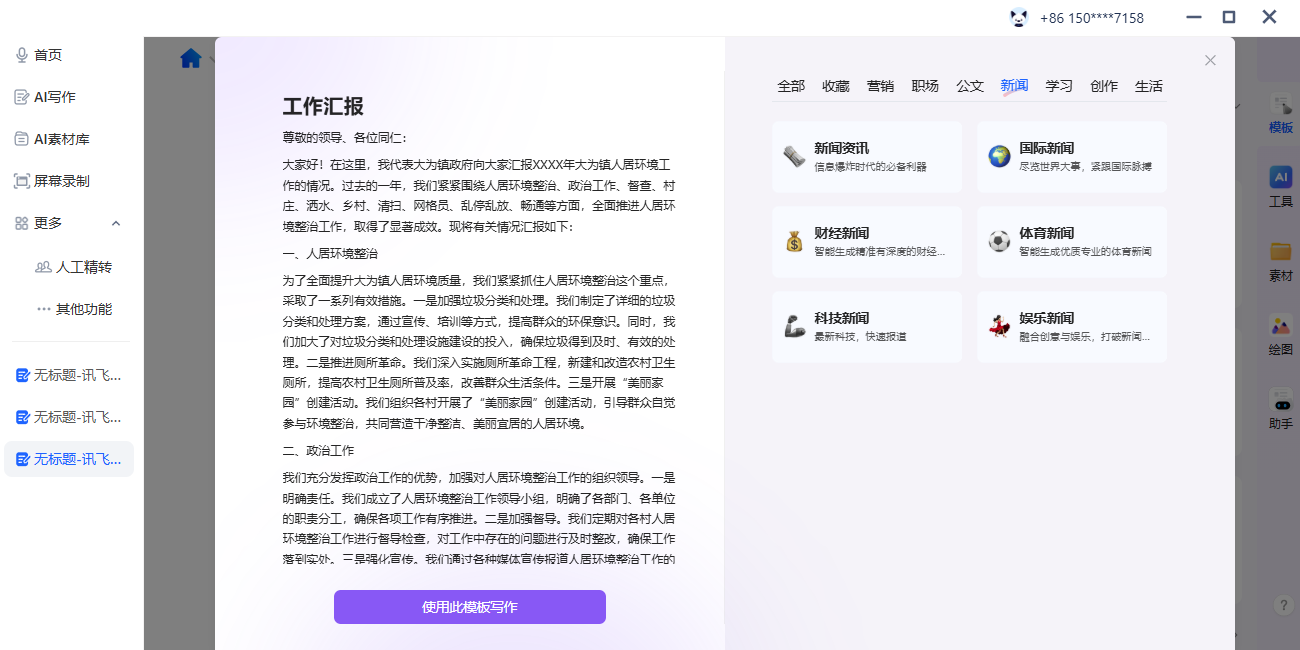Select the 其他功能 sidebar item
1300x650 pixels.
coord(83,309)
